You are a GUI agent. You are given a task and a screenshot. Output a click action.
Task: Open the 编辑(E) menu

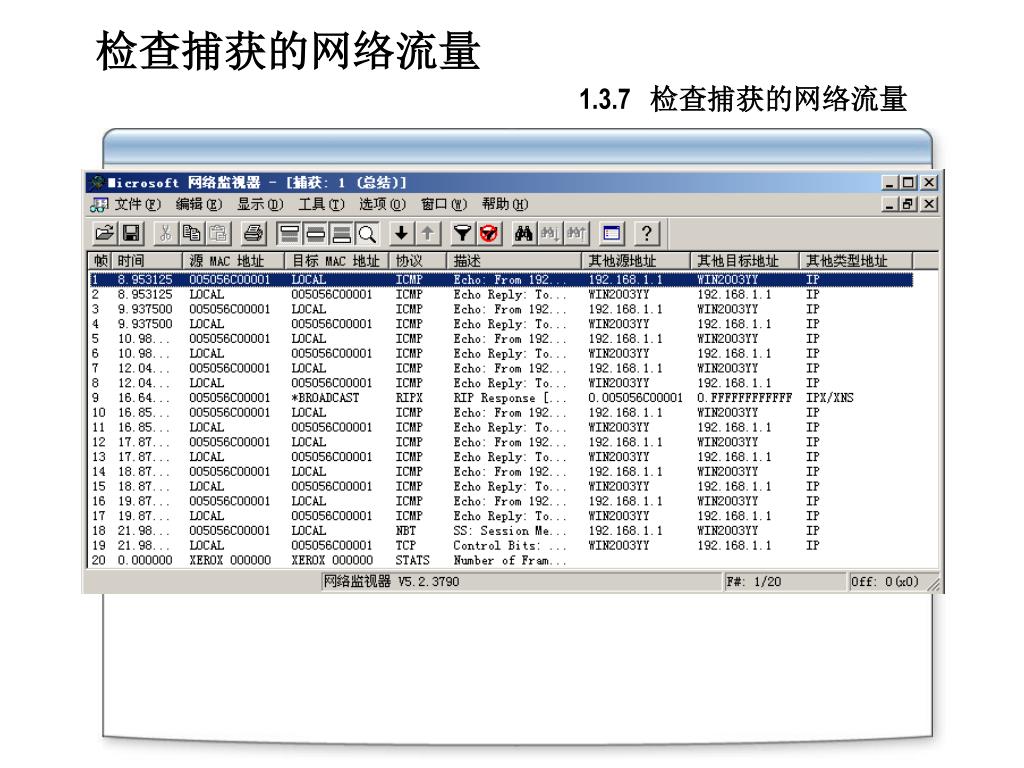point(199,204)
